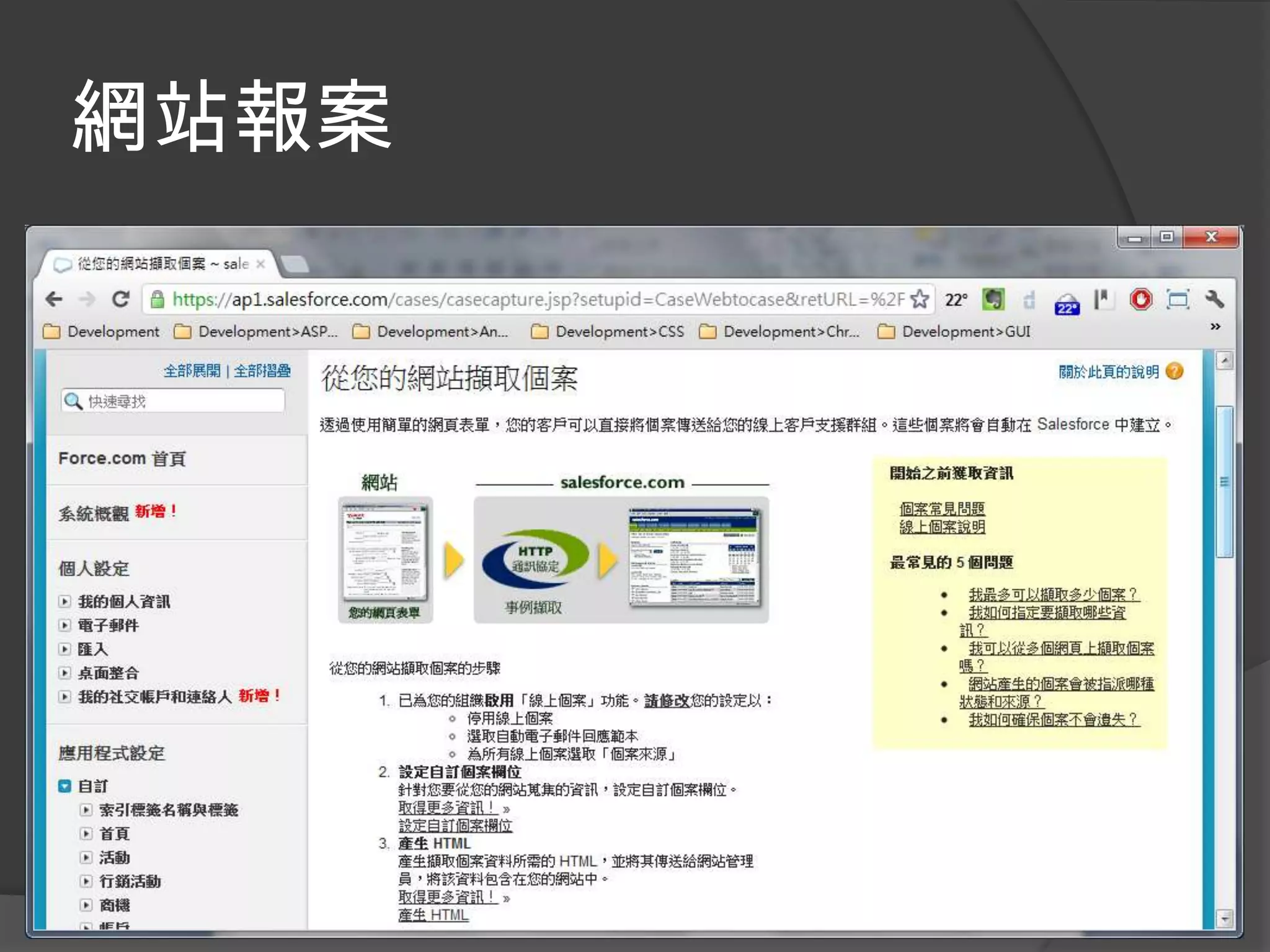The width and height of the screenshot is (1270, 952).
Task: Bookmark page using the star icon
Action: point(920,299)
